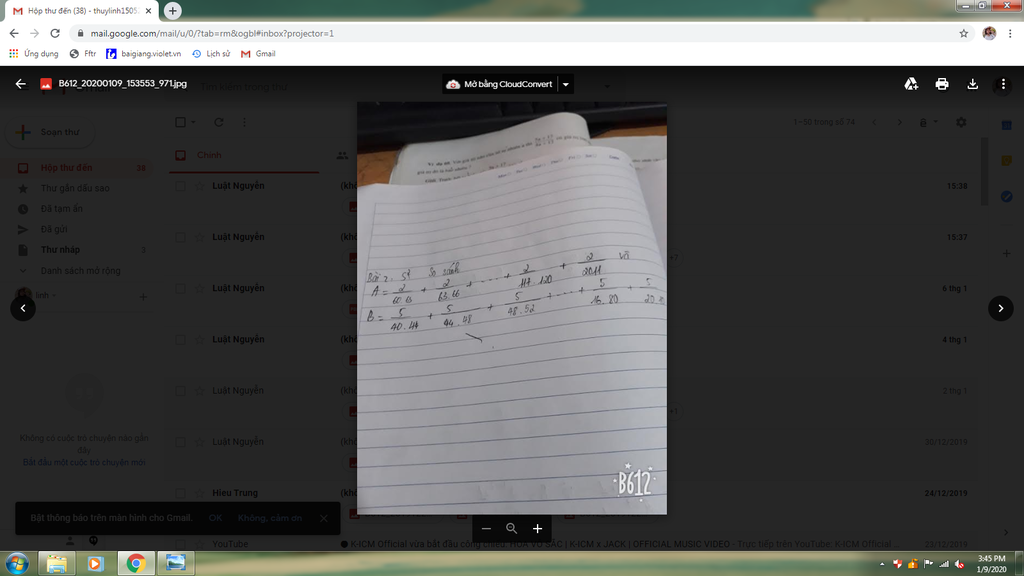Go back in Chrome browser
This screenshot has height=576, width=1024.
click(x=14, y=33)
